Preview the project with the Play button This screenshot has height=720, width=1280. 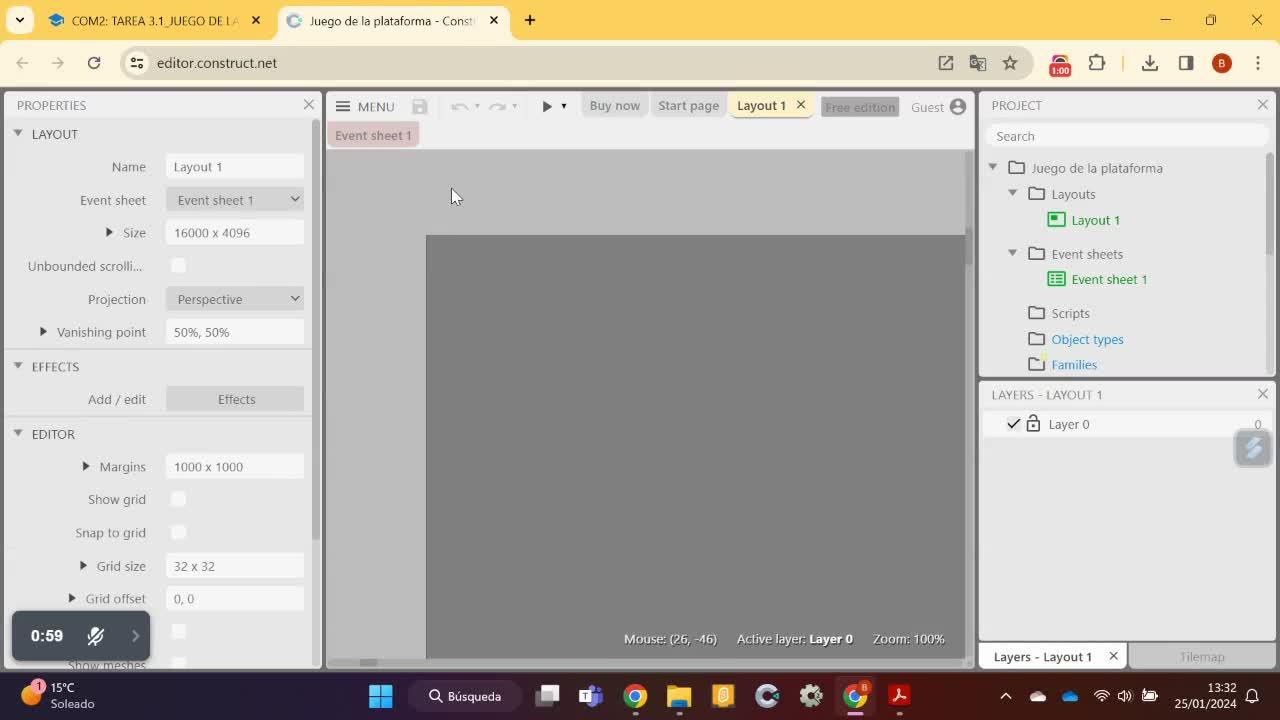547,106
